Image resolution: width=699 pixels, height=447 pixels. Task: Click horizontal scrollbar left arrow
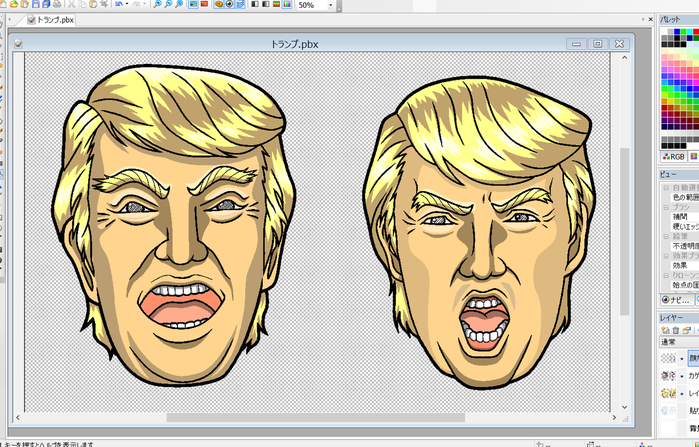pyautogui.click(x=18, y=418)
